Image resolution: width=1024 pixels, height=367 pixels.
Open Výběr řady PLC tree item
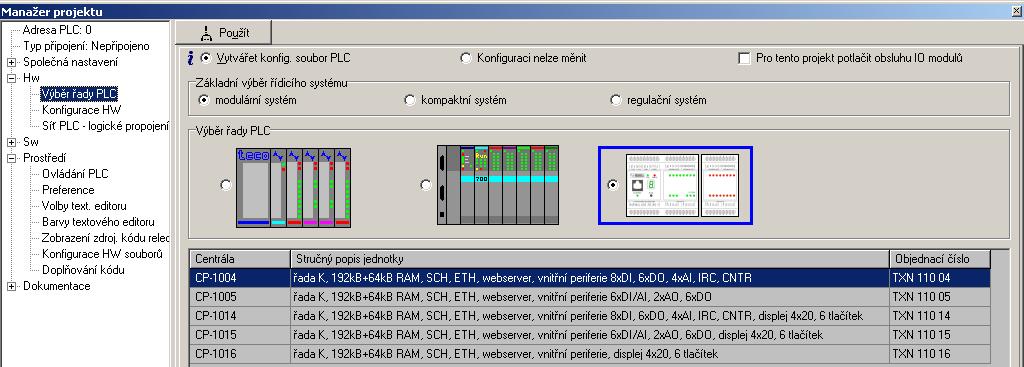pyautogui.click(x=79, y=94)
